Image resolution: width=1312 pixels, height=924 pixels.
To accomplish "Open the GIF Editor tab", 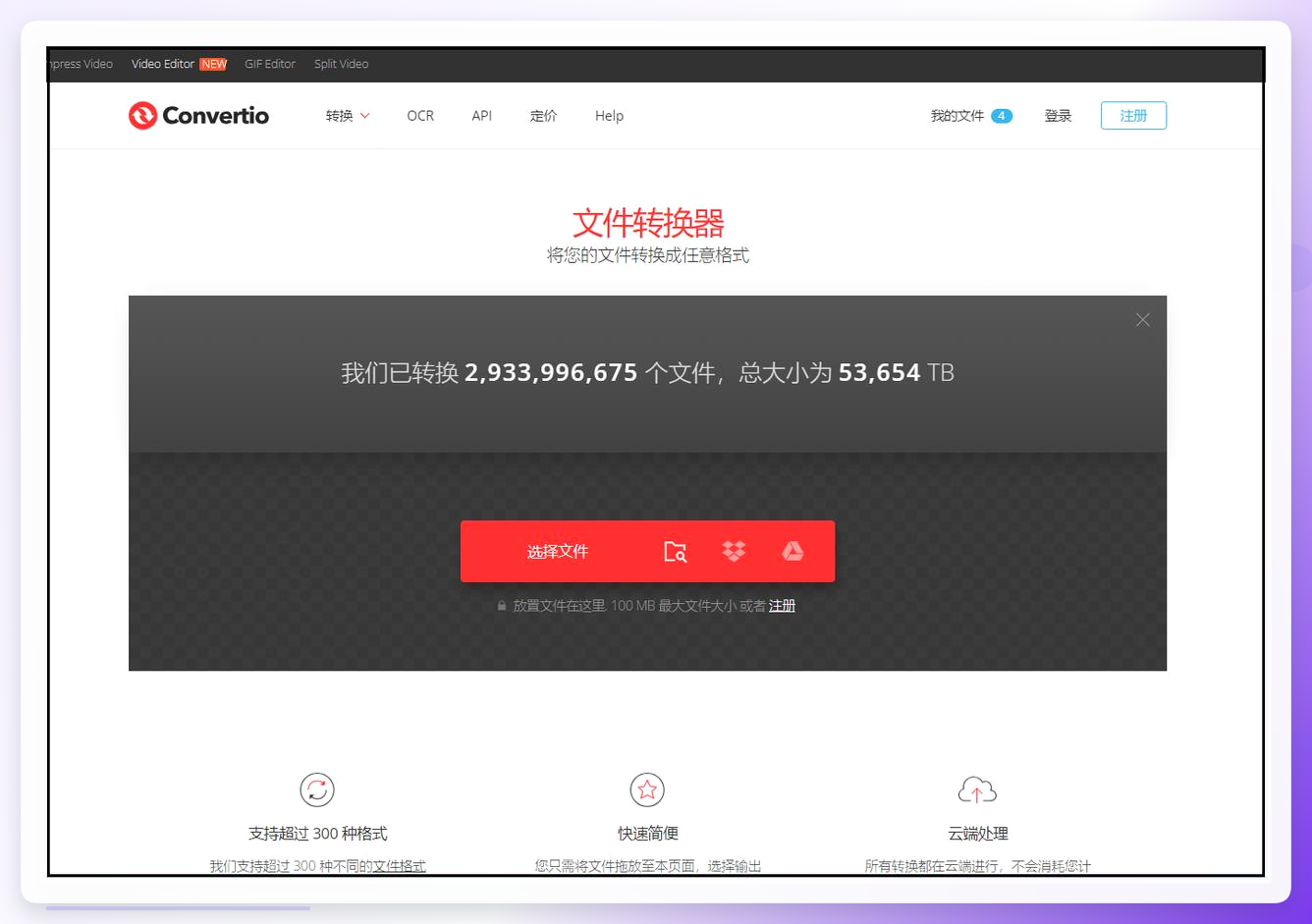I will pyautogui.click(x=270, y=64).
